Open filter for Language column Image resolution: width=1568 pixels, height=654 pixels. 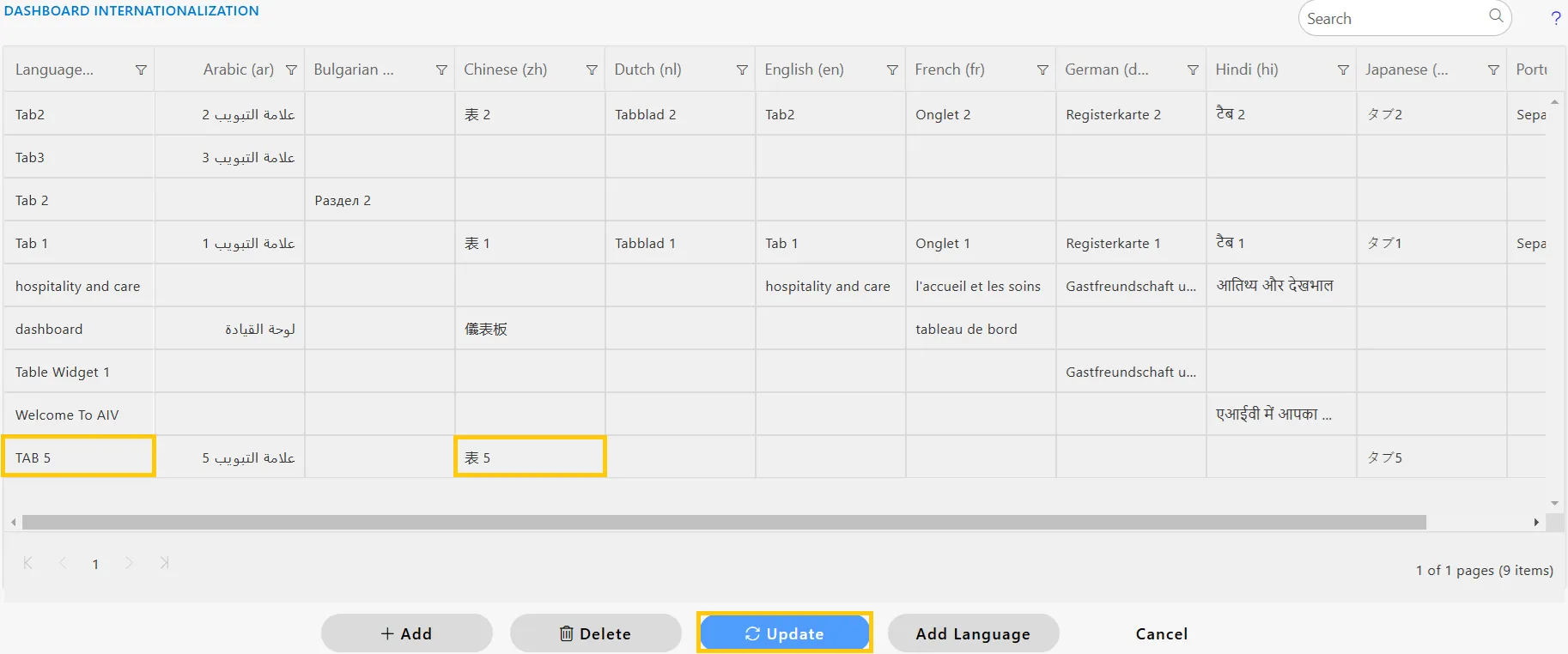(141, 70)
